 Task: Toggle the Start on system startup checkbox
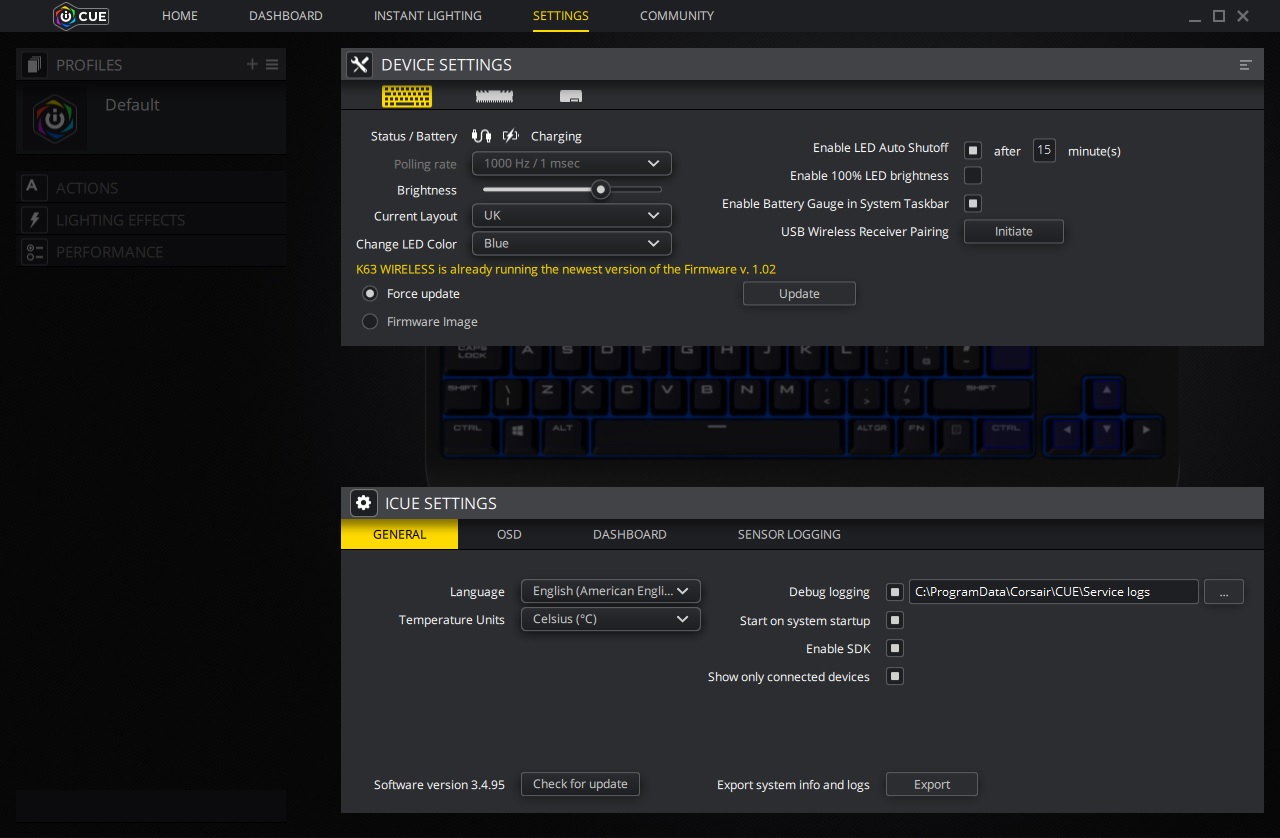(x=895, y=621)
